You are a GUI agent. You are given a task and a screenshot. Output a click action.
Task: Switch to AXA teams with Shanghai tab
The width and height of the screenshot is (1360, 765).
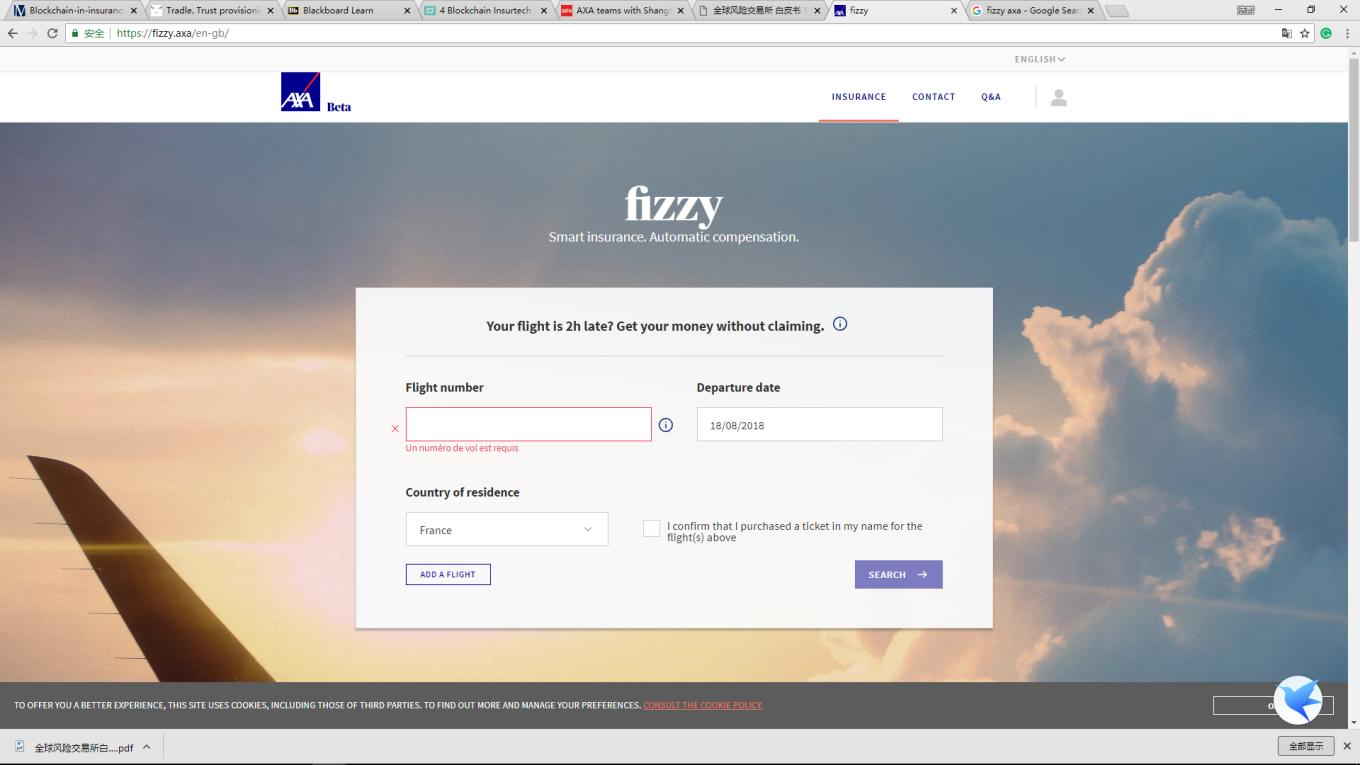(x=621, y=11)
